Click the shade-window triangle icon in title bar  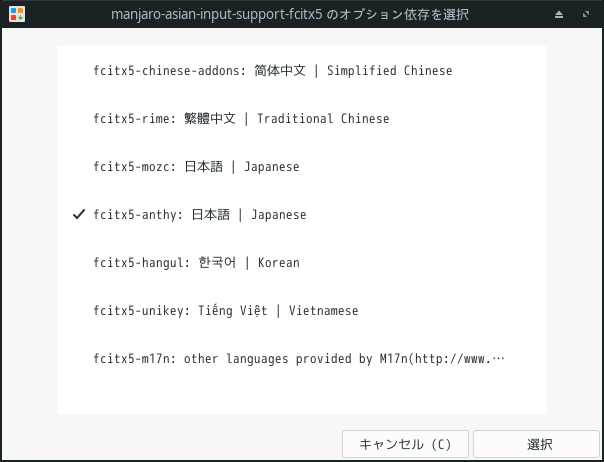coord(559,15)
